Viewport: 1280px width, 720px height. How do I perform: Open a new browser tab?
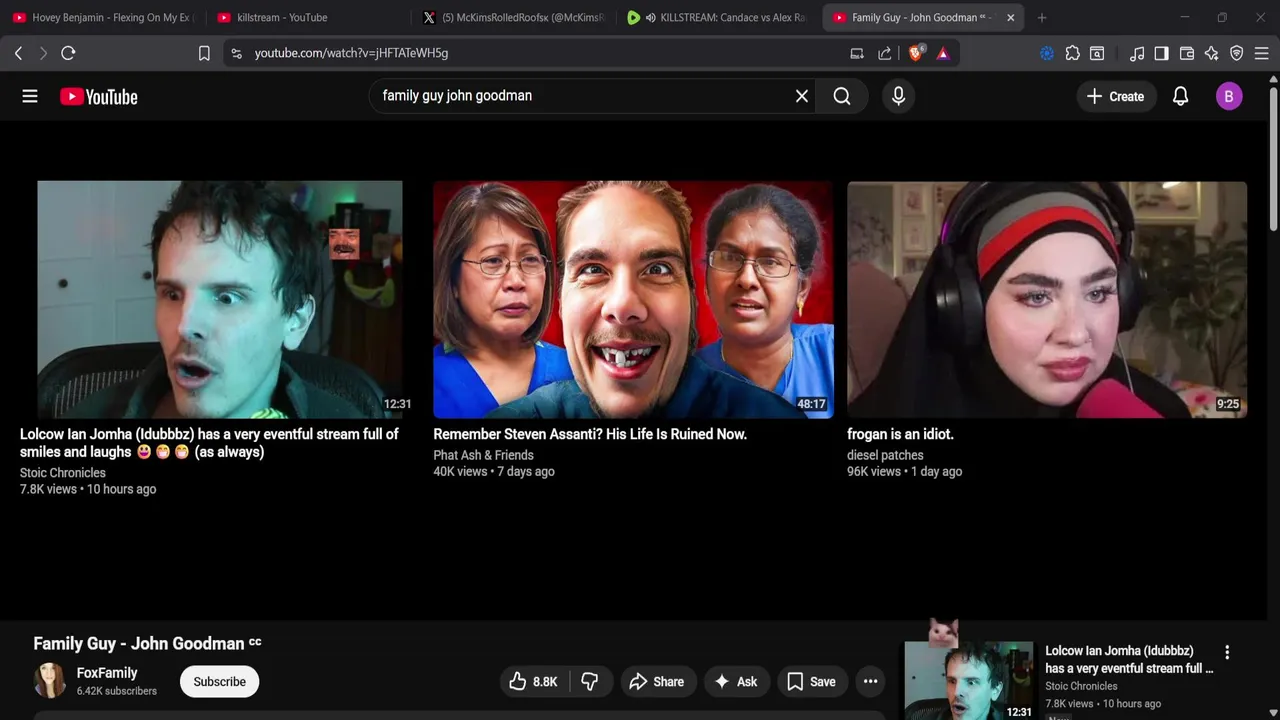click(x=1042, y=17)
